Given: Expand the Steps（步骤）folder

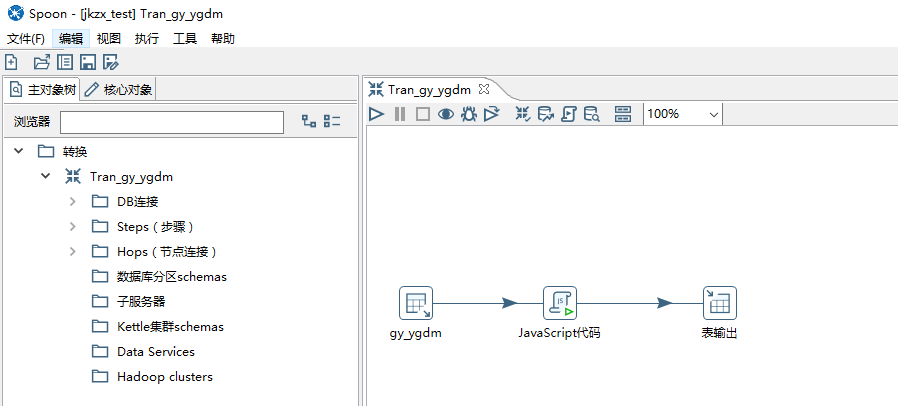Looking at the screenshot, I should coord(72,226).
